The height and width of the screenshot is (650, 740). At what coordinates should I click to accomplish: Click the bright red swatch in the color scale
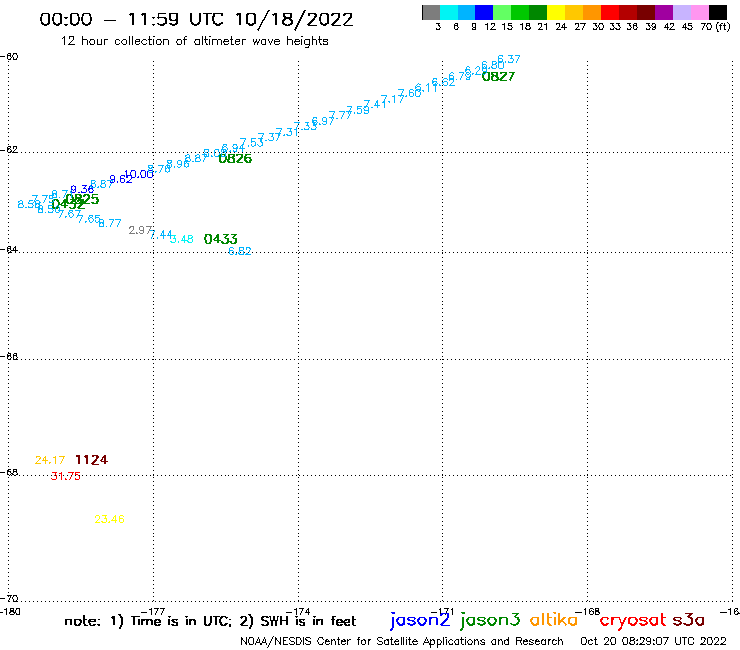(610, 12)
